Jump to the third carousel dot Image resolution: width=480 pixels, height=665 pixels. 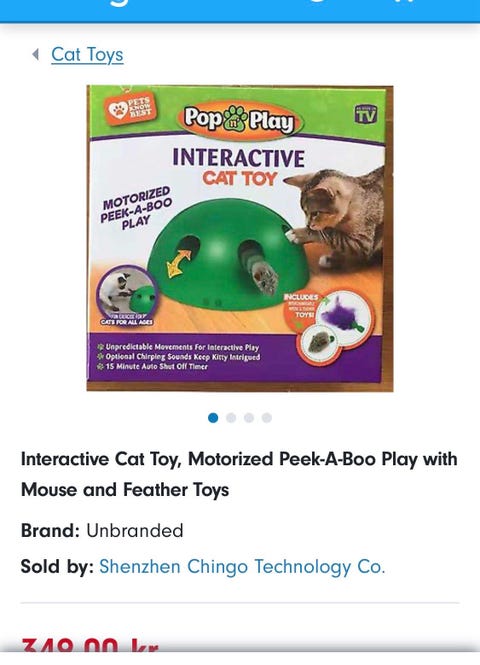tap(249, 418)
